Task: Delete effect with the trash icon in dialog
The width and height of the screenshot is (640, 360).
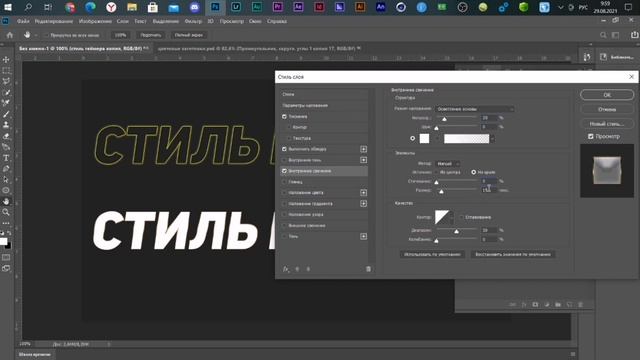Action: pyautogui.click(x=368, y=269)
